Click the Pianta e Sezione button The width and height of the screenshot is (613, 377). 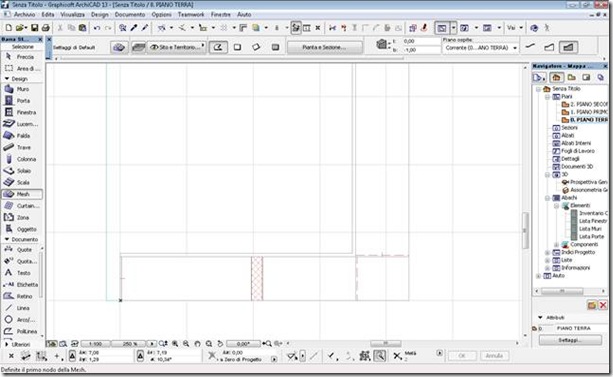324,47
